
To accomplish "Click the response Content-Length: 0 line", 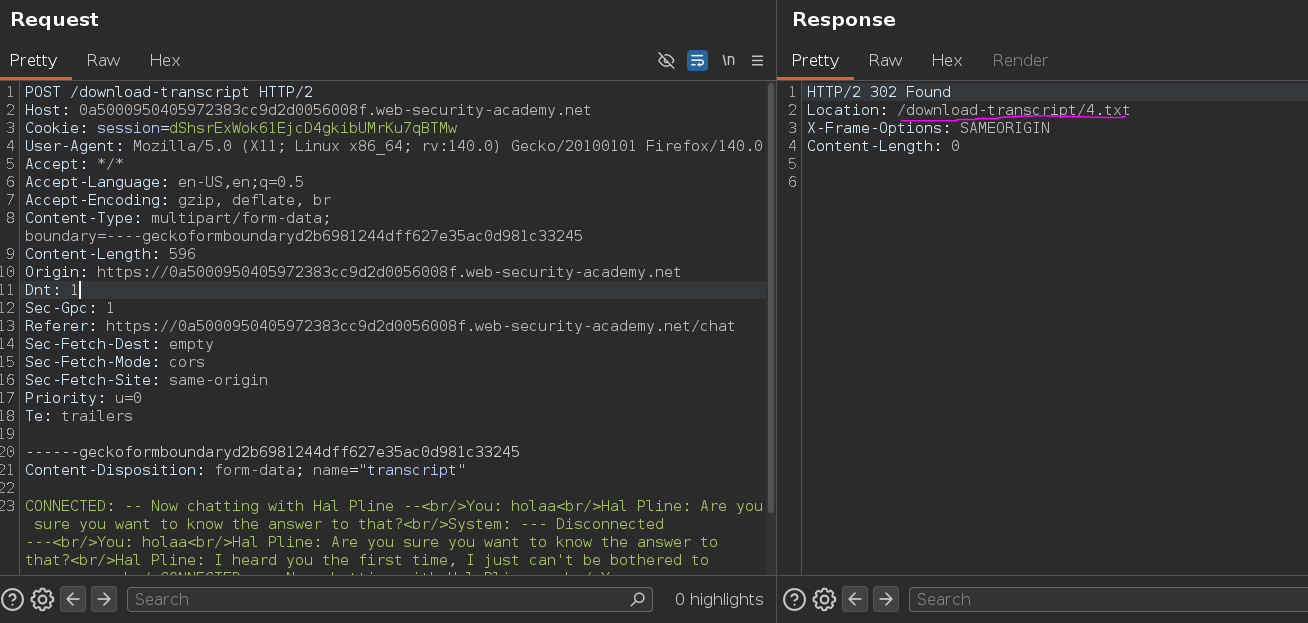I will point(883,146).
